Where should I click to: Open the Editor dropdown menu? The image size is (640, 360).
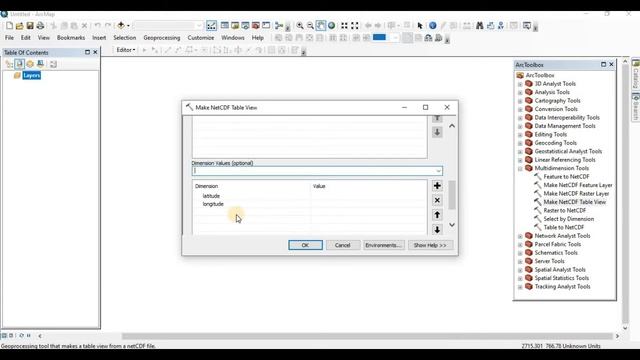(126, 50)
